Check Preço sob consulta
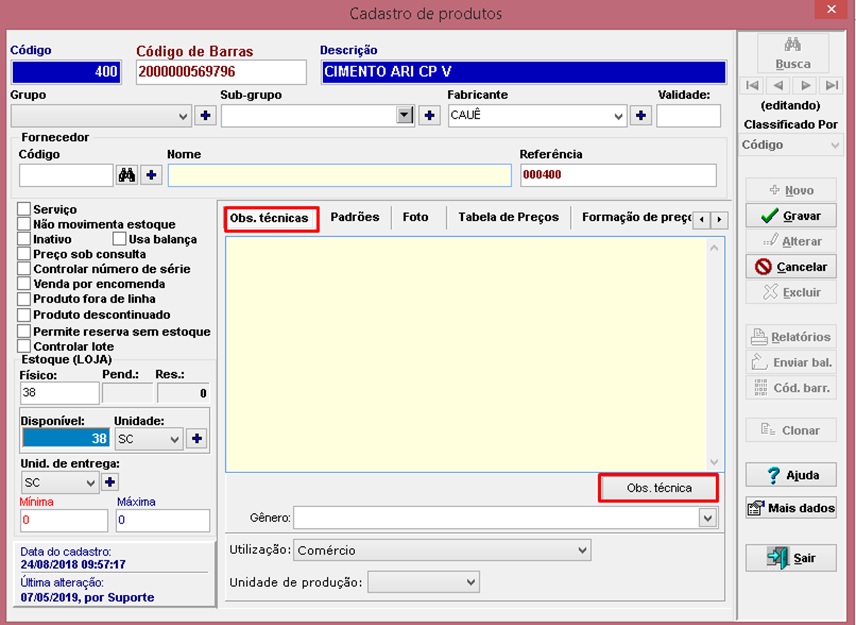The height and width of the screenshot is (625, 856). click(23, 254)
